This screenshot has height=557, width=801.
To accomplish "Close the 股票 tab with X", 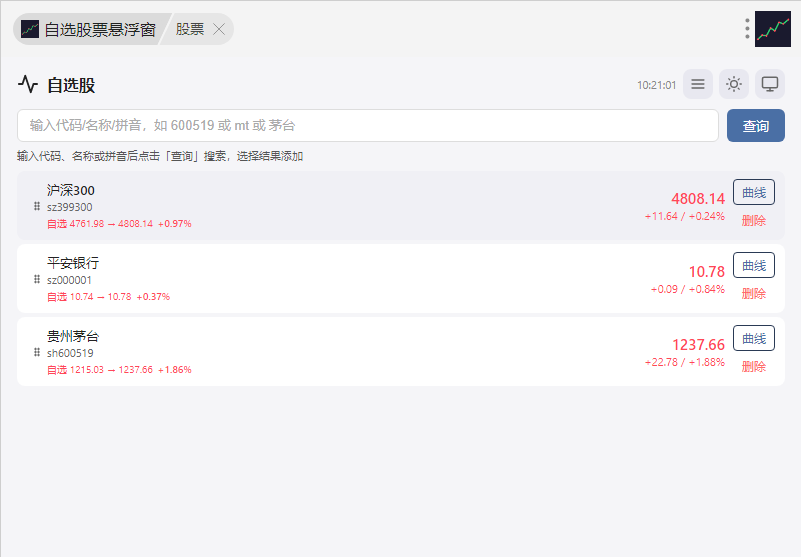I will [219, 29].
